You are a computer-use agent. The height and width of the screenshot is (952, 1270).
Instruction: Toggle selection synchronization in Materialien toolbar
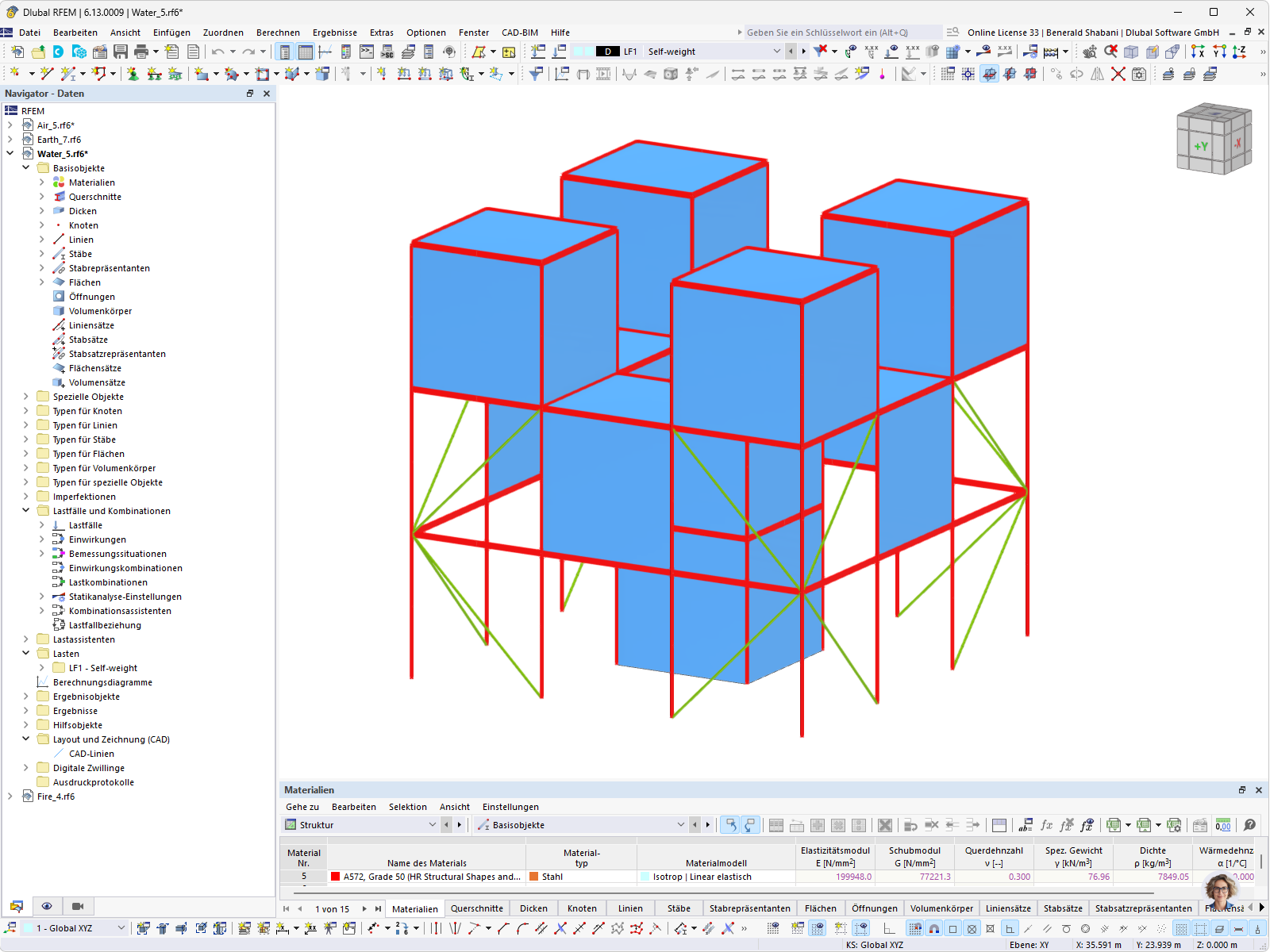point(731,825)
